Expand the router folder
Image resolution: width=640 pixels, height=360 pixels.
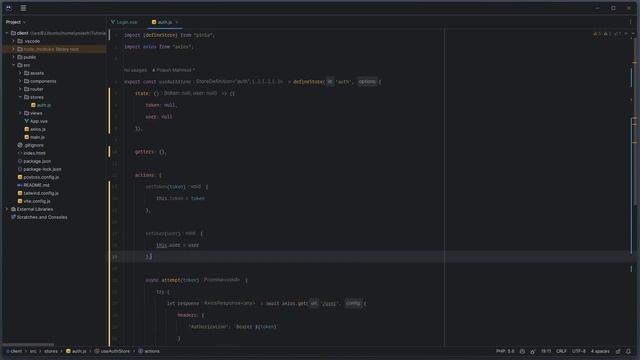pyautogui.click(x=20, y=89)
